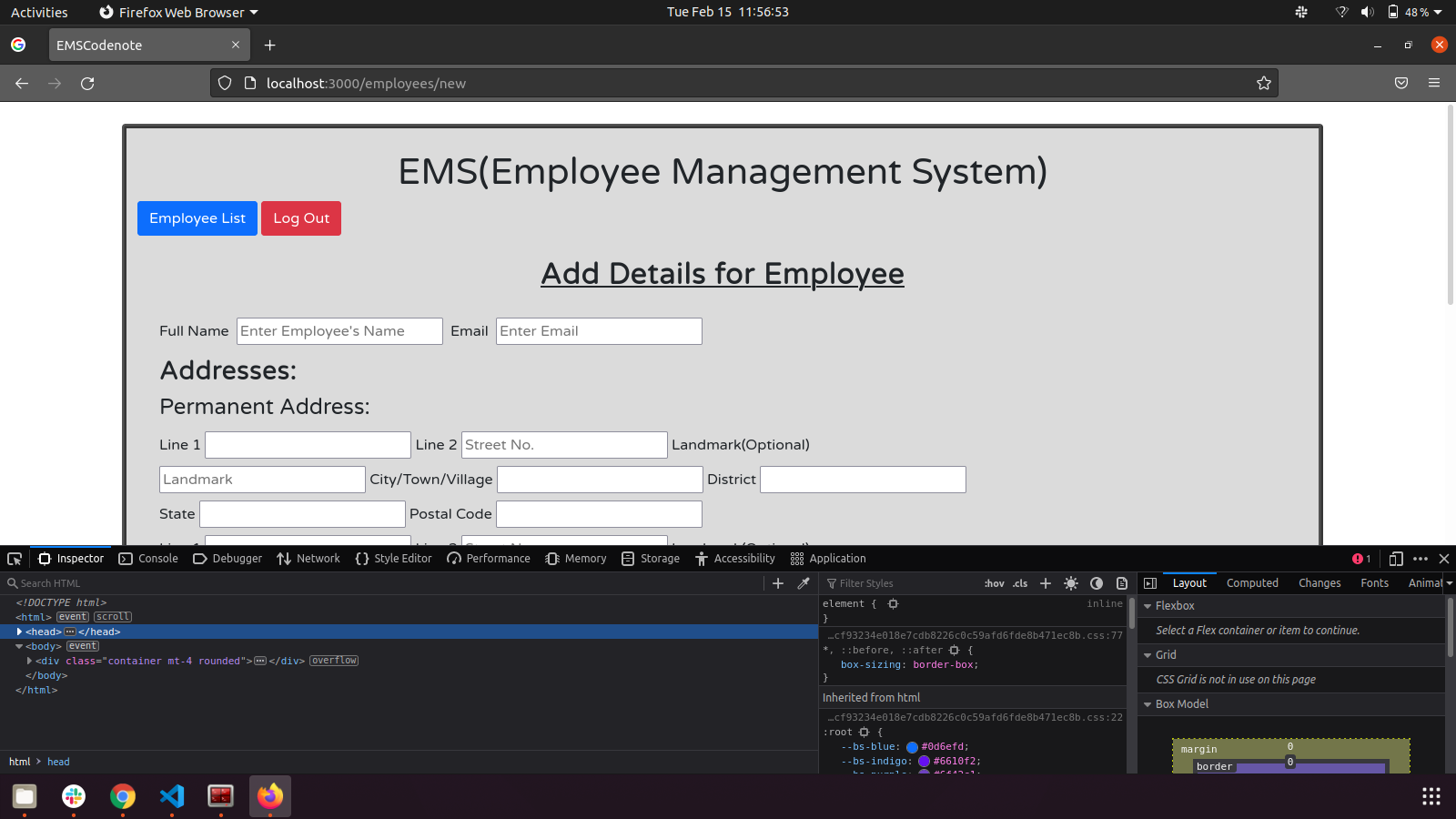Viewport: 1456px width, 819px height.
Task: Open system status menu with battery
Action: point(1416,12)
